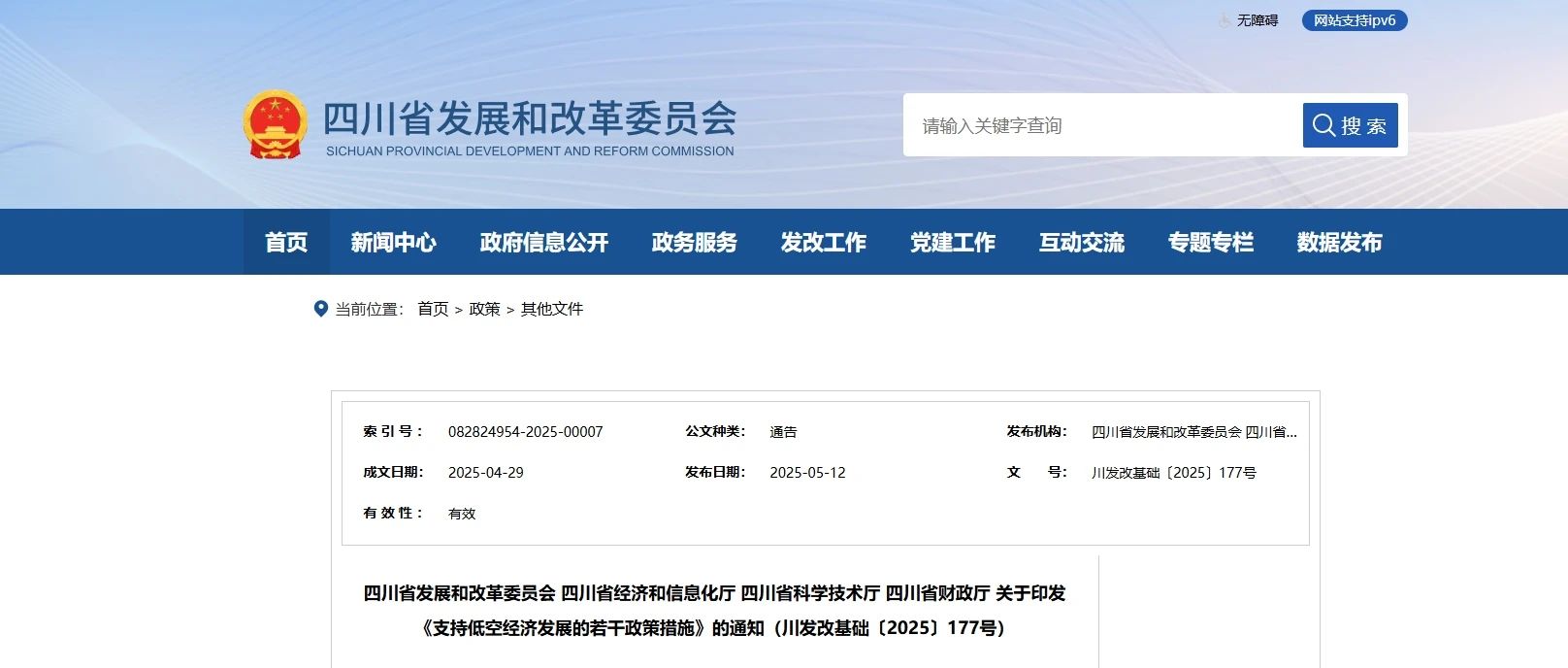Click the 搜索 search button
Screen dimensions: 1568x668
click(1350, 125)
